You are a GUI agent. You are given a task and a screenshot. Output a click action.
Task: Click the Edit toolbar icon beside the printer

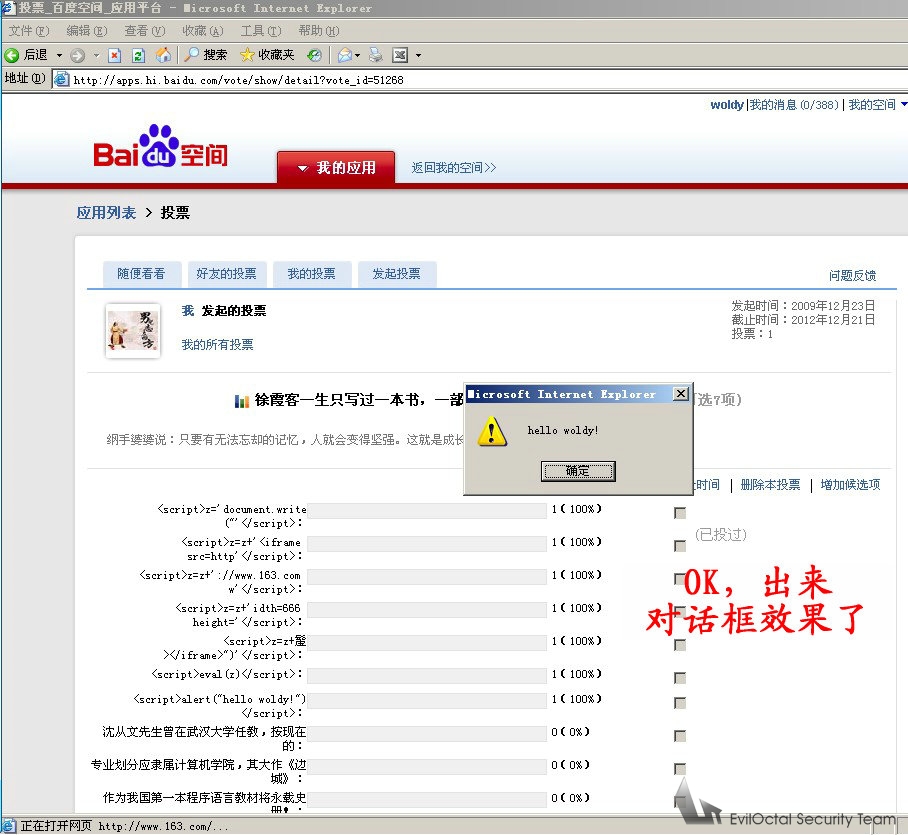coord(400,55)
